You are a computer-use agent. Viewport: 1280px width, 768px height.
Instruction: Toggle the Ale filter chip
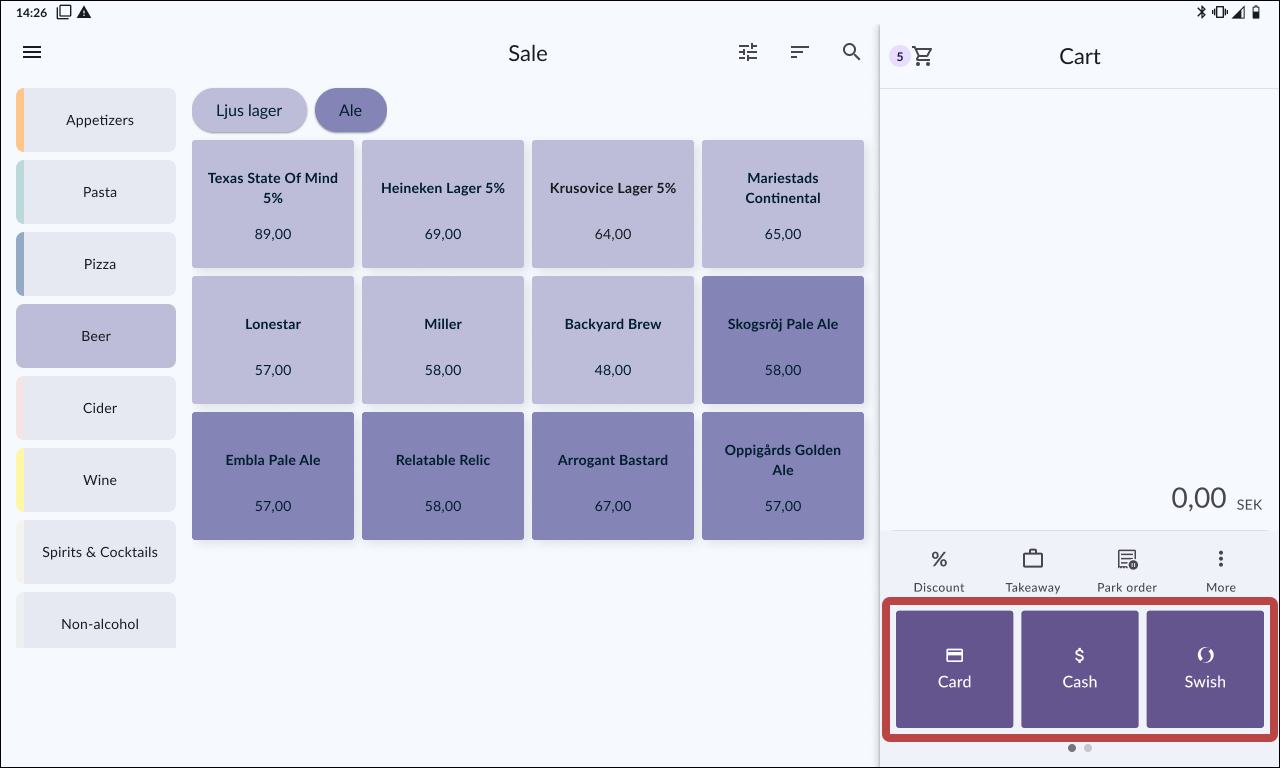click(x=350, y=110)
